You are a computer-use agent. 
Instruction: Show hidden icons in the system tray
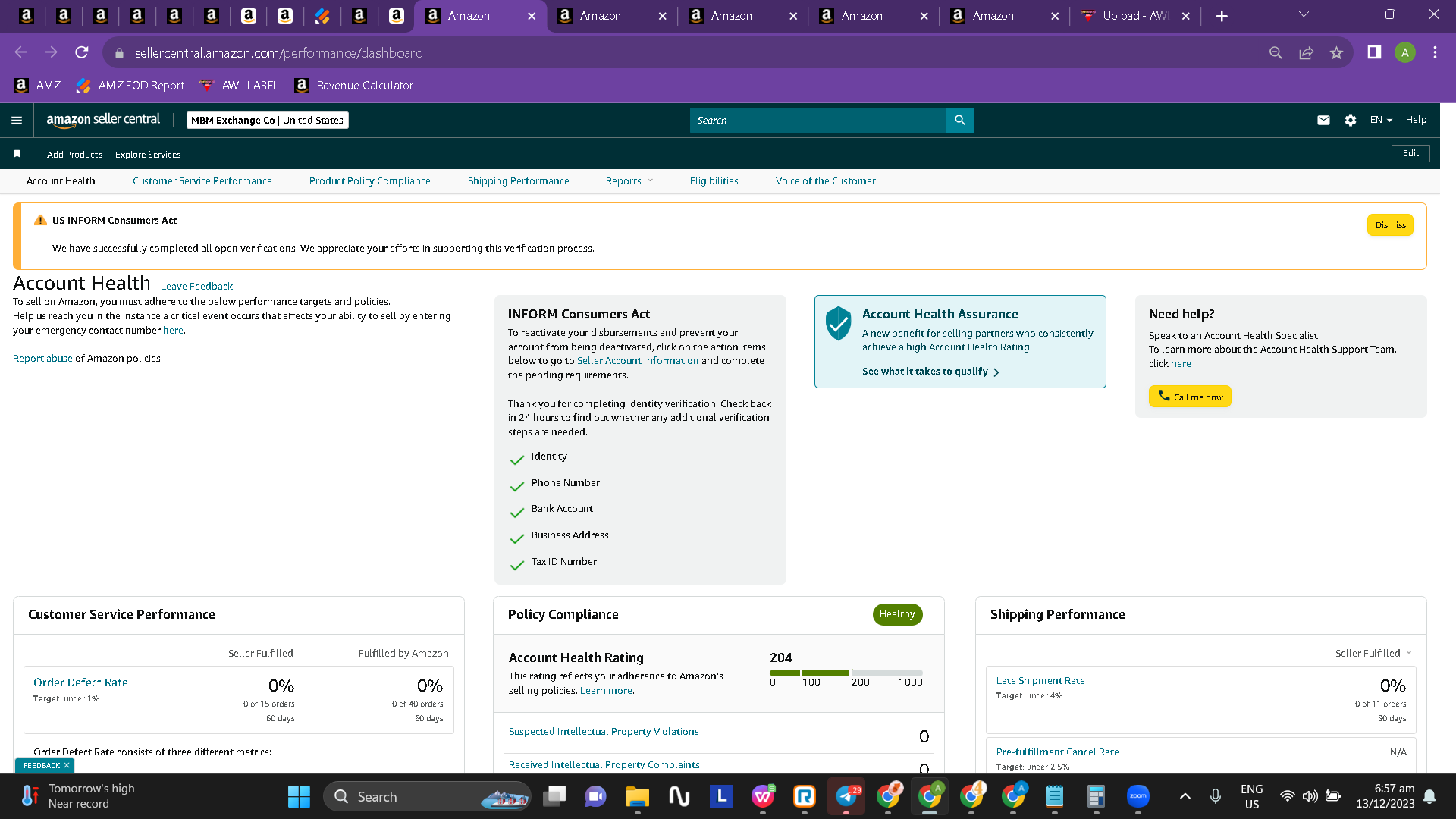point(1185,796)
